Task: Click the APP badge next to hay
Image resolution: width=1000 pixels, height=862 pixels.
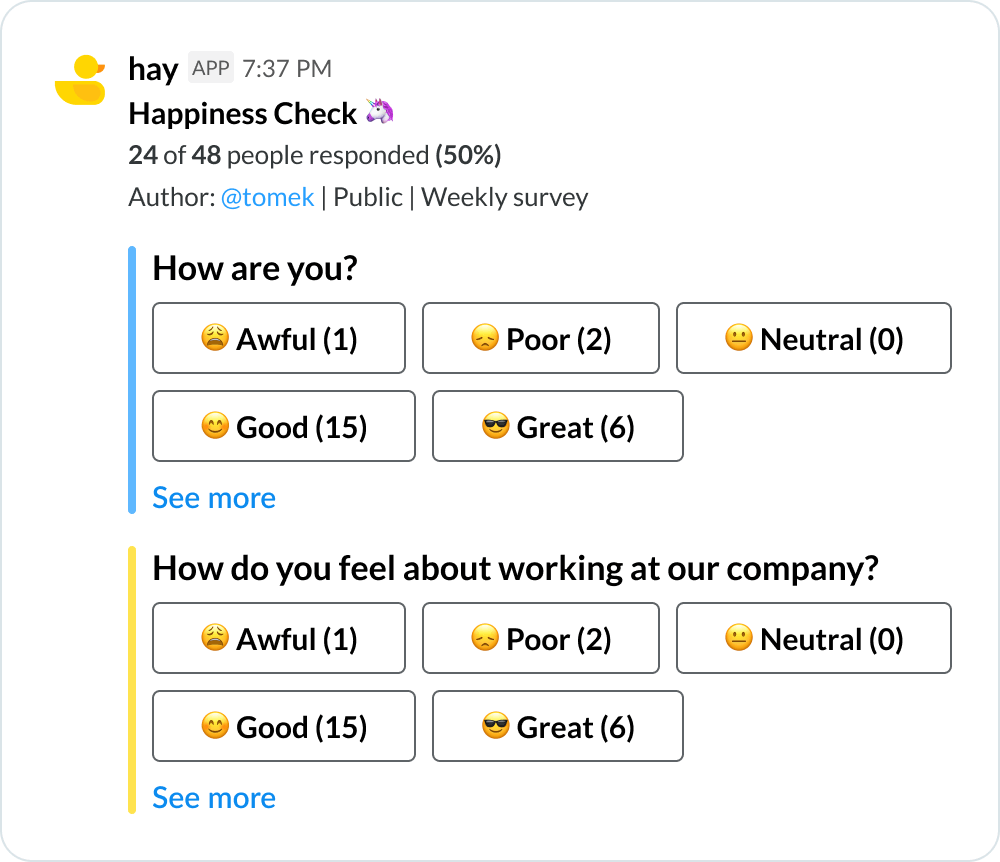Action: pos(210,68)
